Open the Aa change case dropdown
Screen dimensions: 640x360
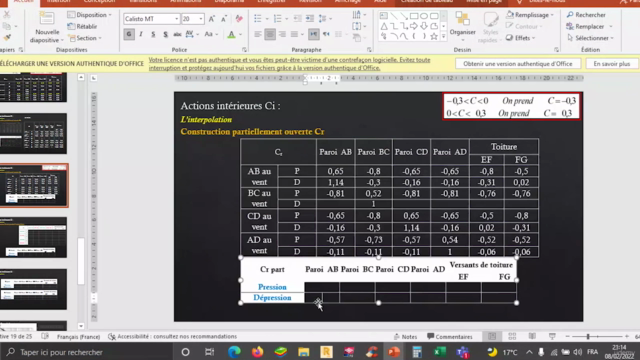click(x=211, y=34)
